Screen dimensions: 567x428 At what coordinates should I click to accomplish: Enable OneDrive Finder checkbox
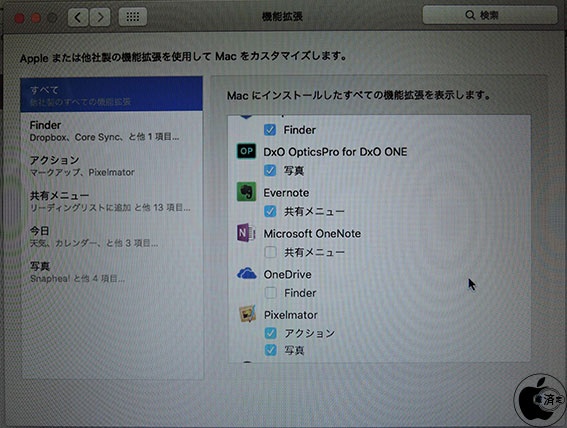270,292
